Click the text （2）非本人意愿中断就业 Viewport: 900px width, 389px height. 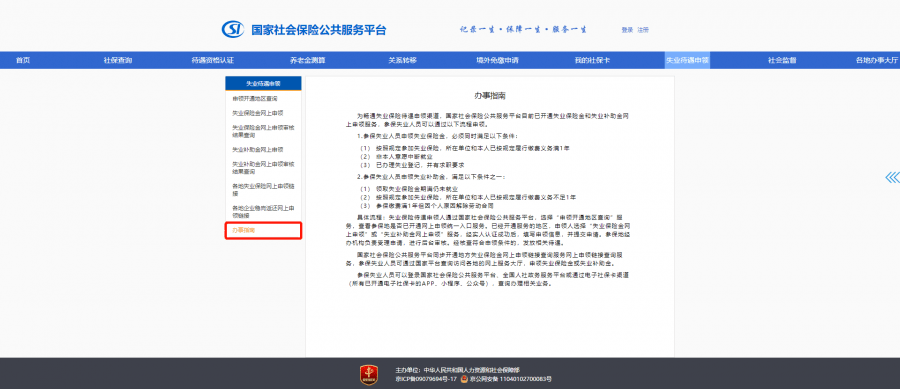[x=397, y=156]
